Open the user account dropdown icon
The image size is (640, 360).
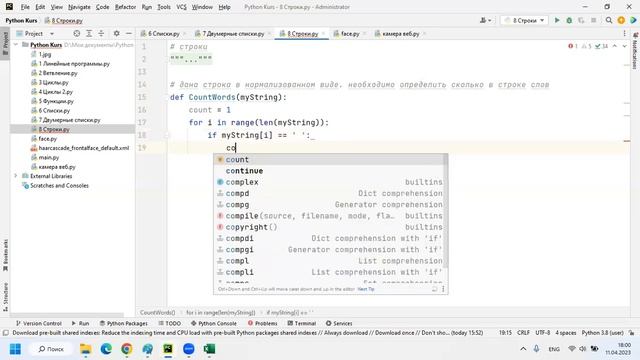(486, 20)
